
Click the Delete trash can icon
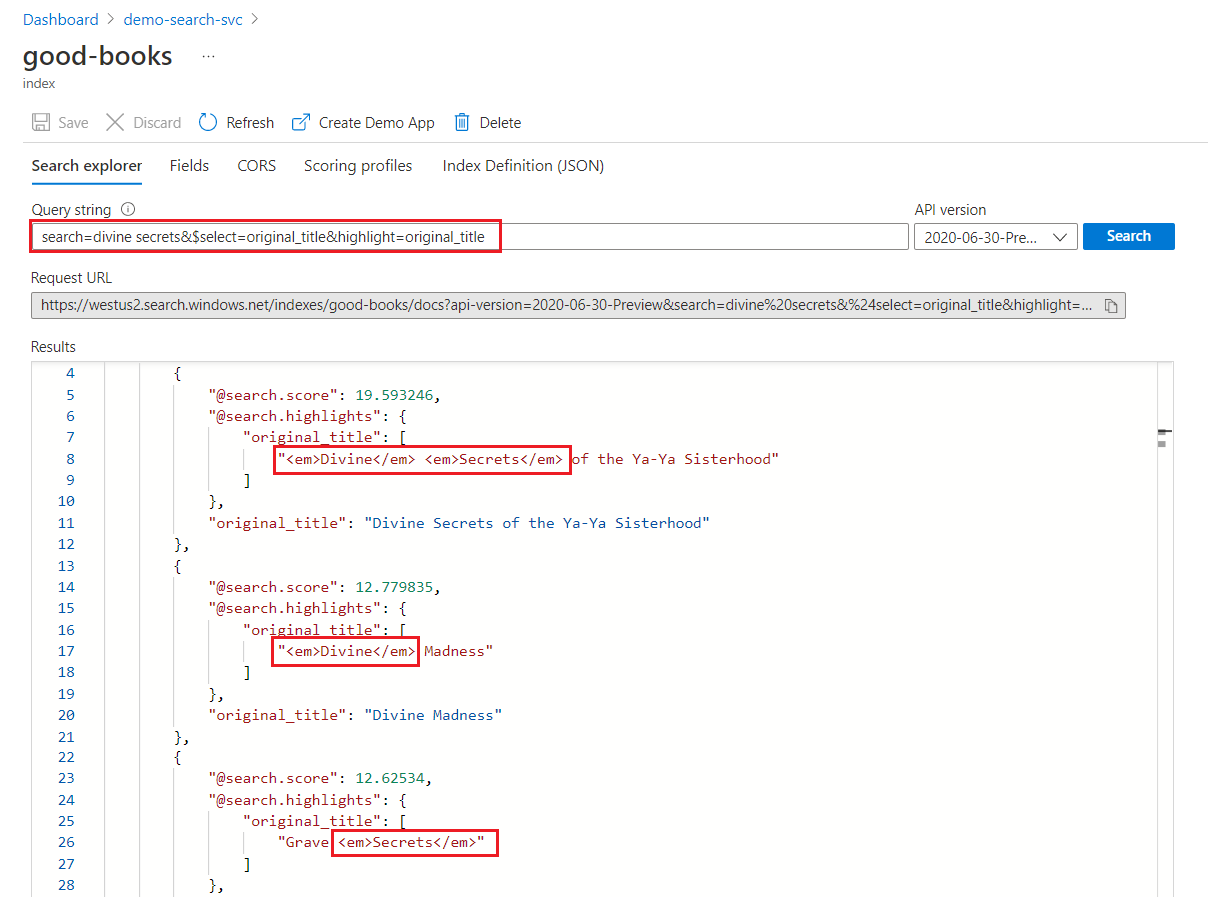(462, 123)
